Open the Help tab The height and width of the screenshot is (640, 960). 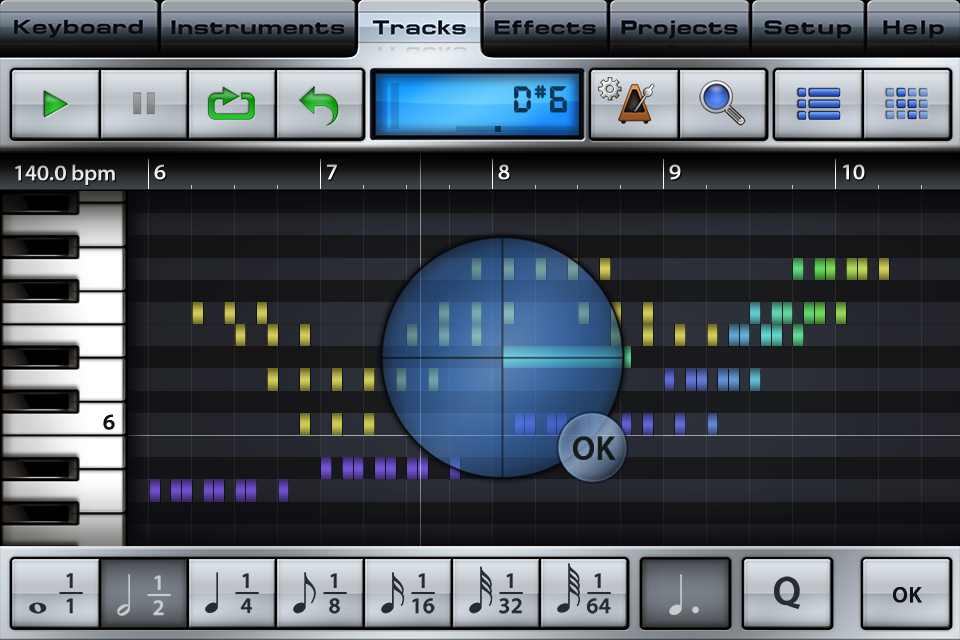click(x=913, y=28)
